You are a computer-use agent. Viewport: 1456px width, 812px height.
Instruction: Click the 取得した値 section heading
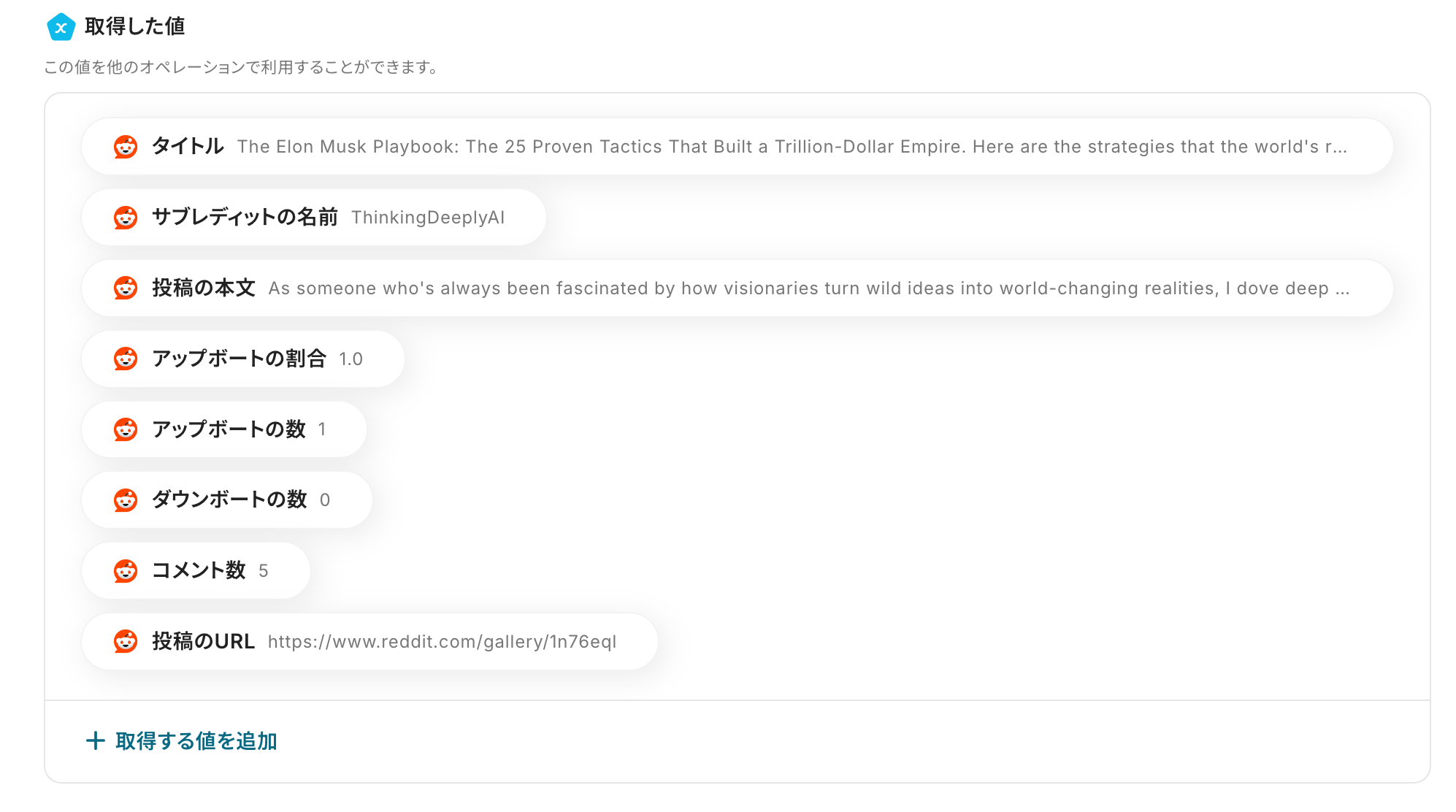pos(134,27)
